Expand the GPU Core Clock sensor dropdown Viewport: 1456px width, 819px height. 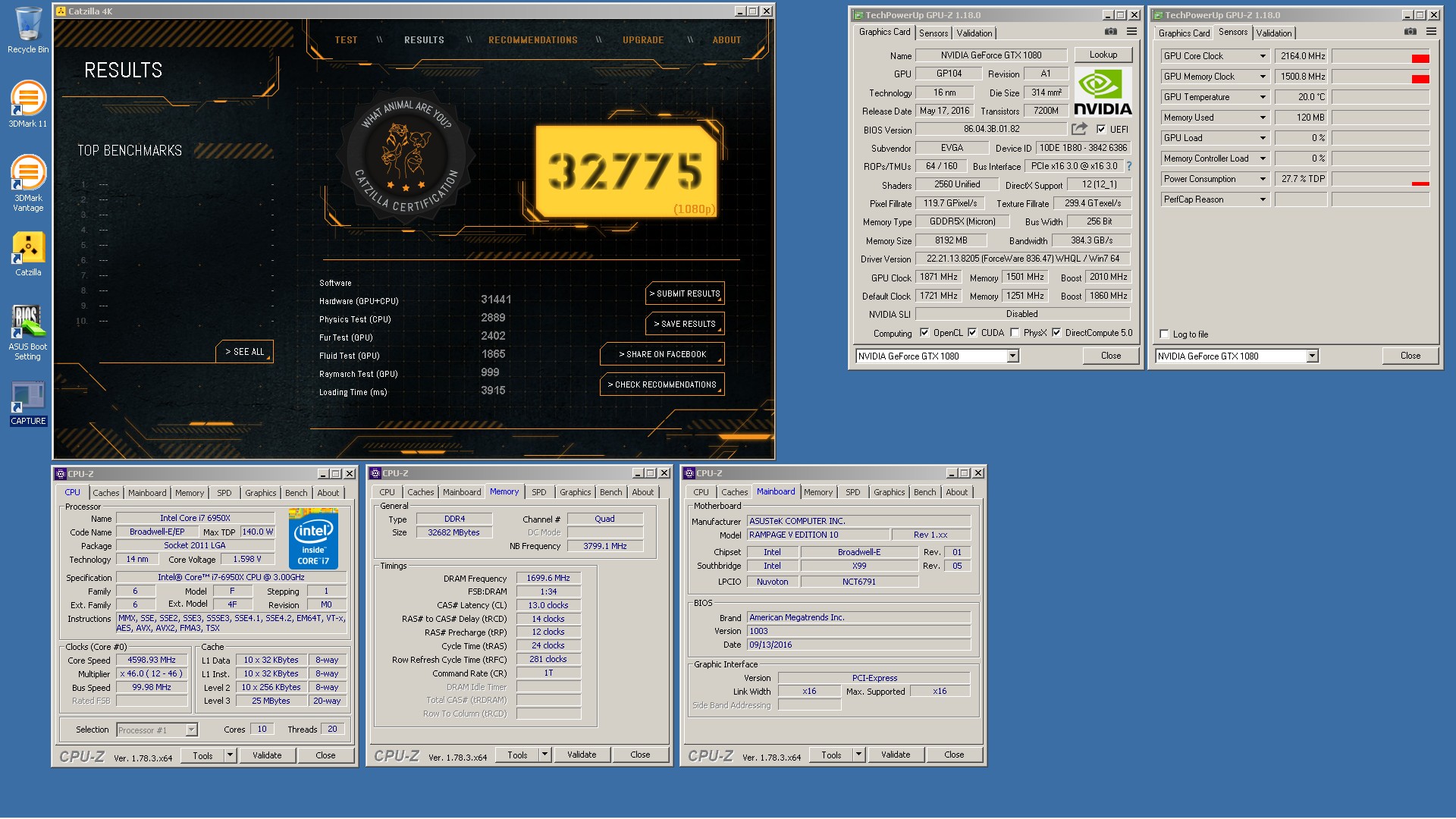tap(1263, 56)
